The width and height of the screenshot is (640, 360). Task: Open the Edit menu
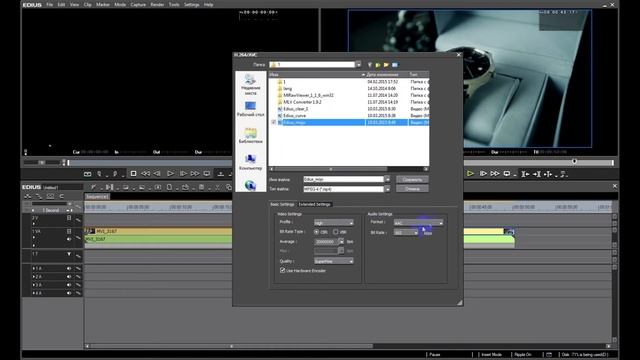point(61,4)
